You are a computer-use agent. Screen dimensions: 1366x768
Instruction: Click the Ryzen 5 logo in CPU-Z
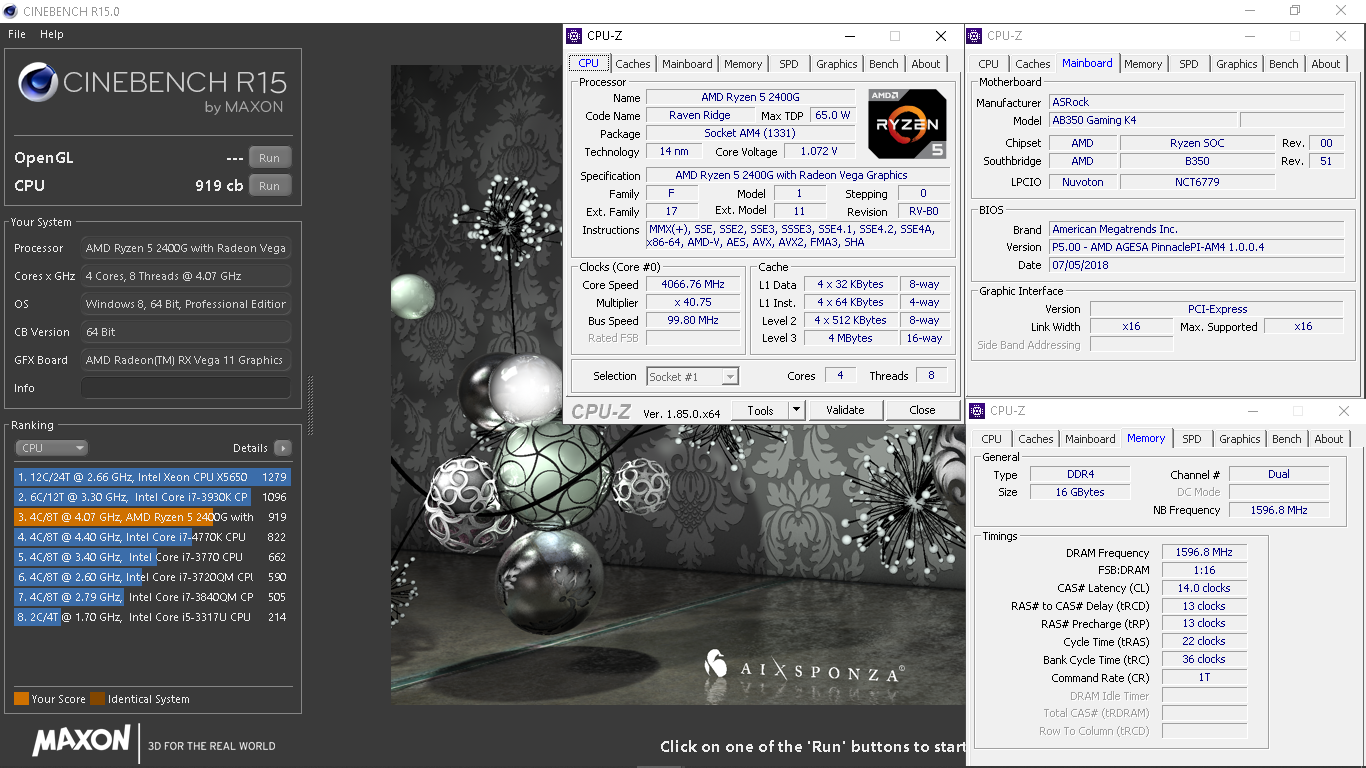click(907, 124)
